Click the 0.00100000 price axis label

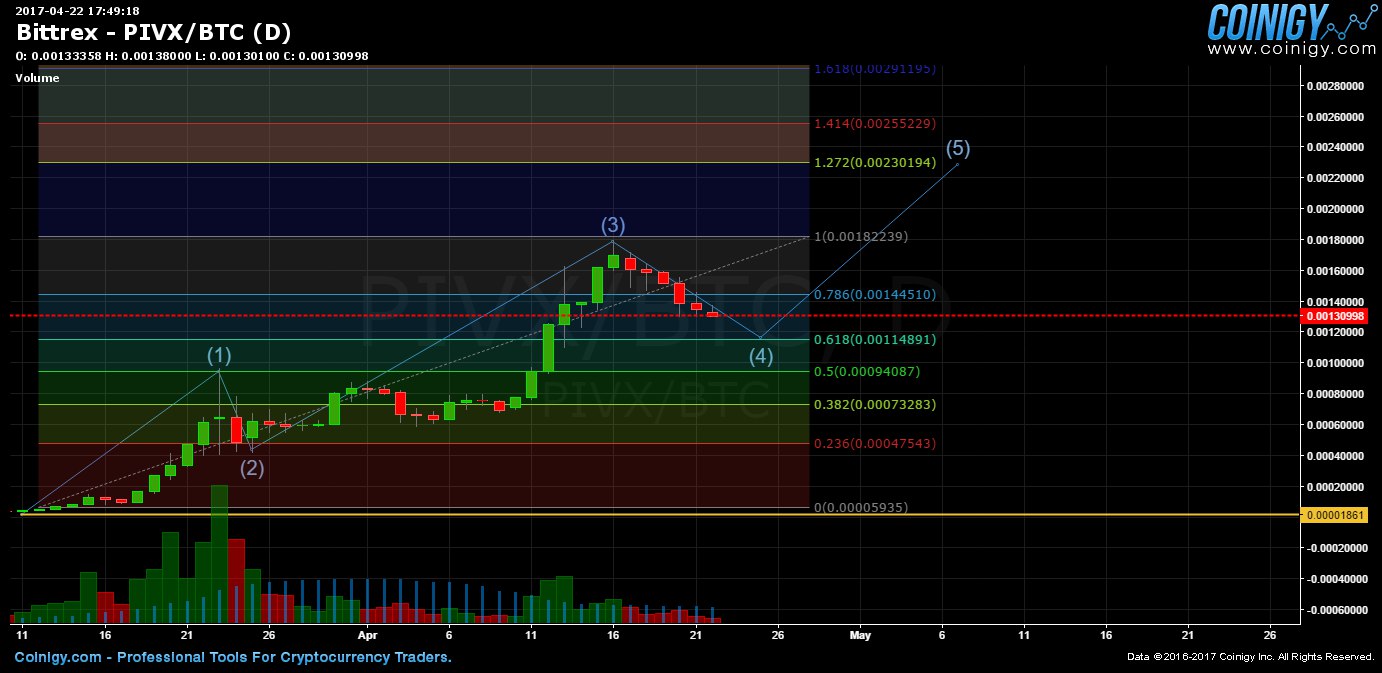tap(1336, 363)
